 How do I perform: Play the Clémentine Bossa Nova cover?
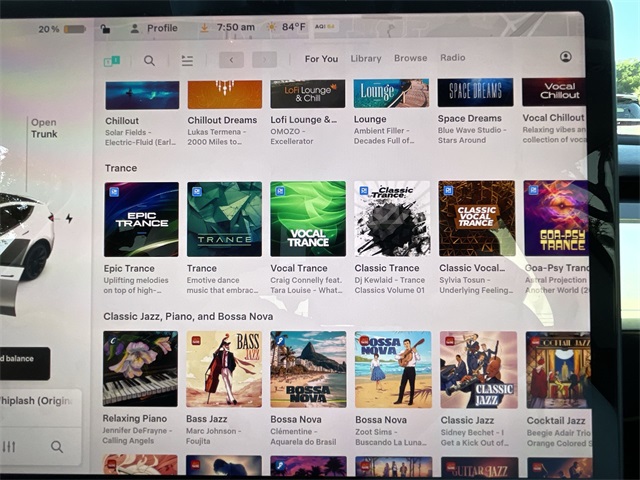pos(308,369)
